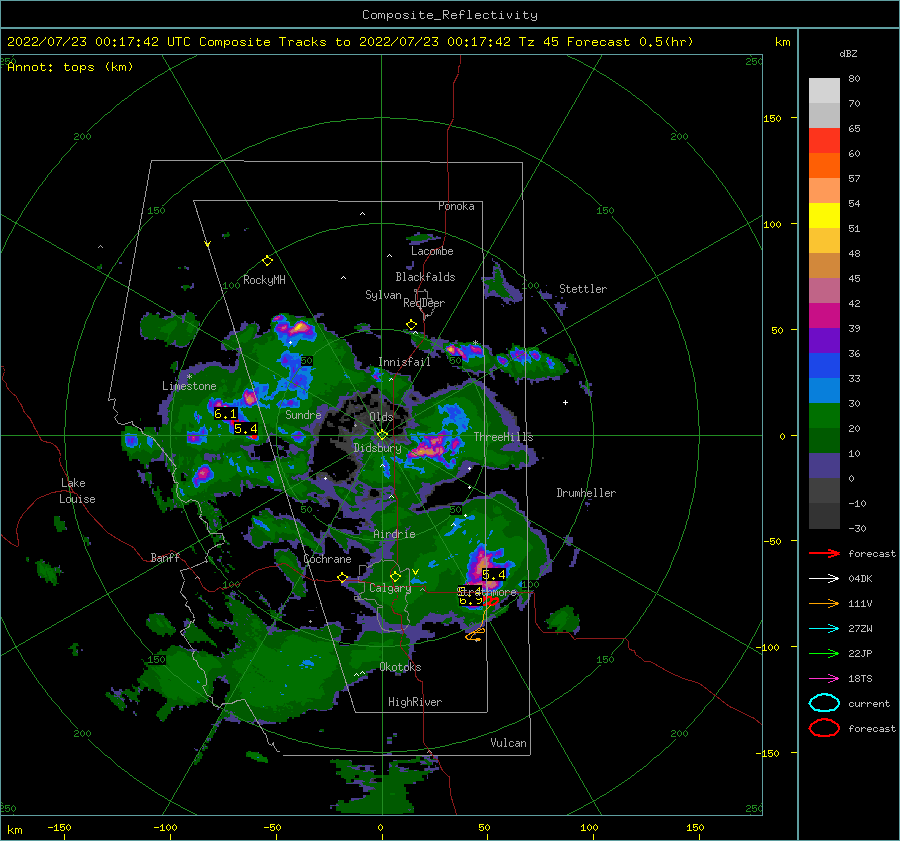The width and height of the screenshot is (900, 841).
Task: Click the Composite_Reflectivity title
Action: [x=450, y=15]
